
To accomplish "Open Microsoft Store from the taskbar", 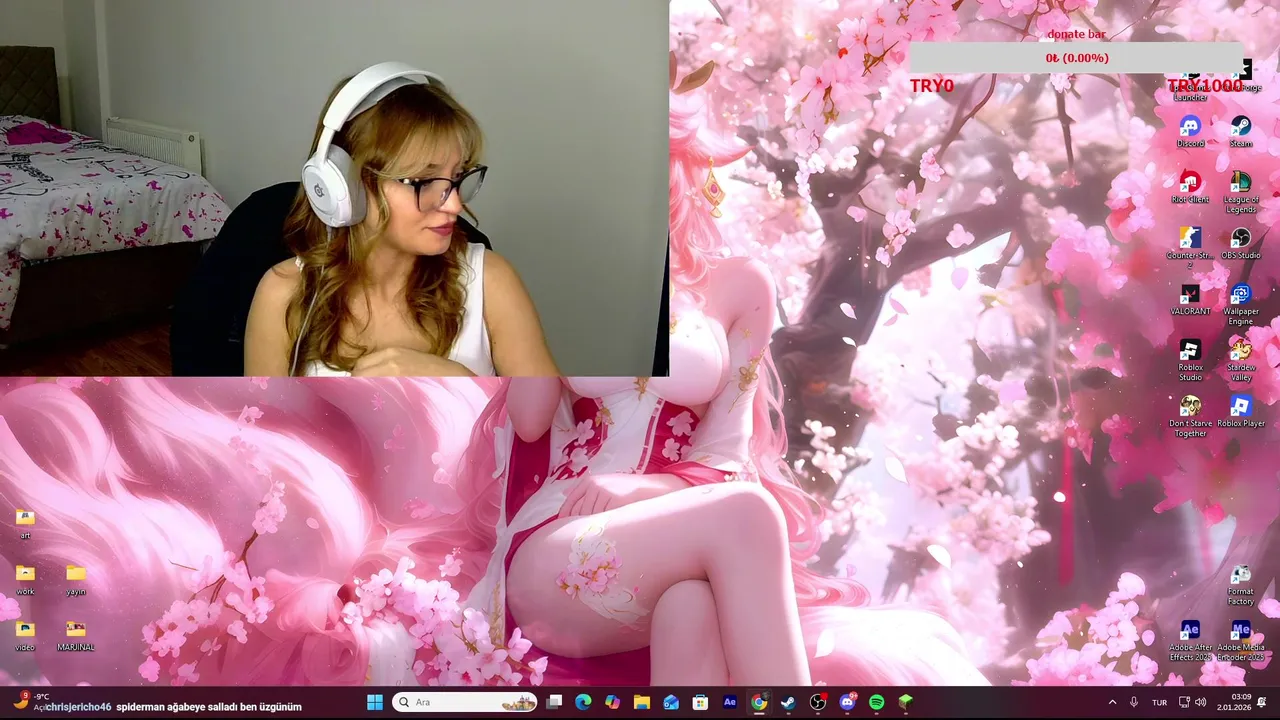I will tap(700, 702).
